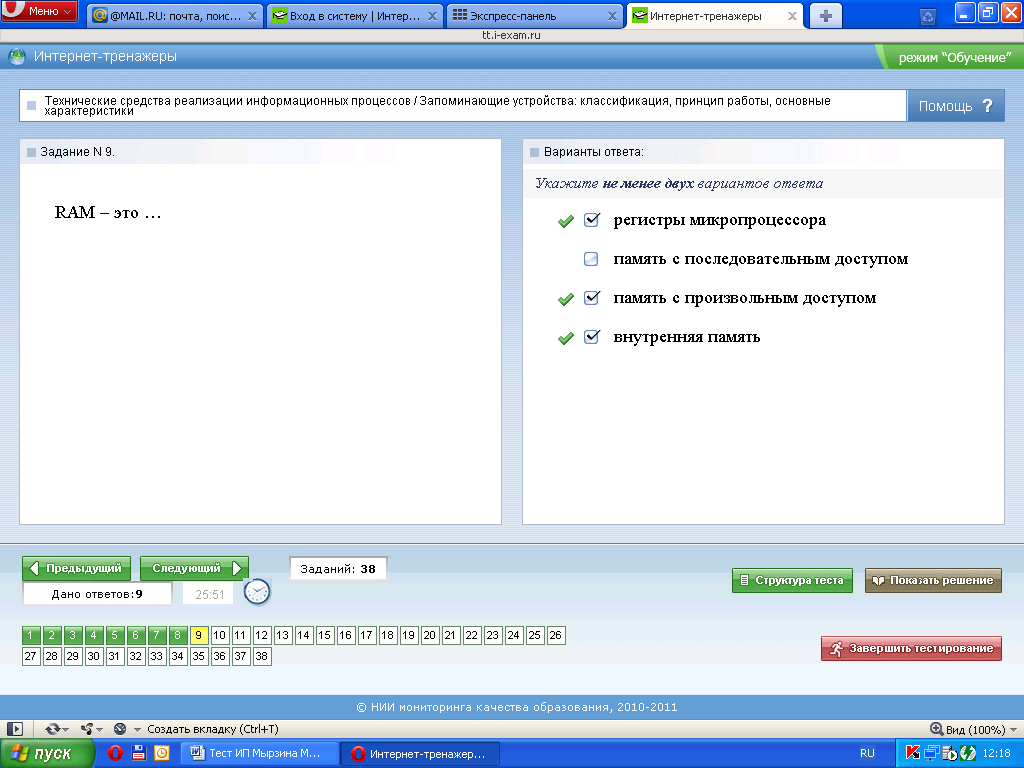This screenshot has height=768, width=1024.
Task: Click the Дано ответов:9 counter
Action: click(97, 594)
